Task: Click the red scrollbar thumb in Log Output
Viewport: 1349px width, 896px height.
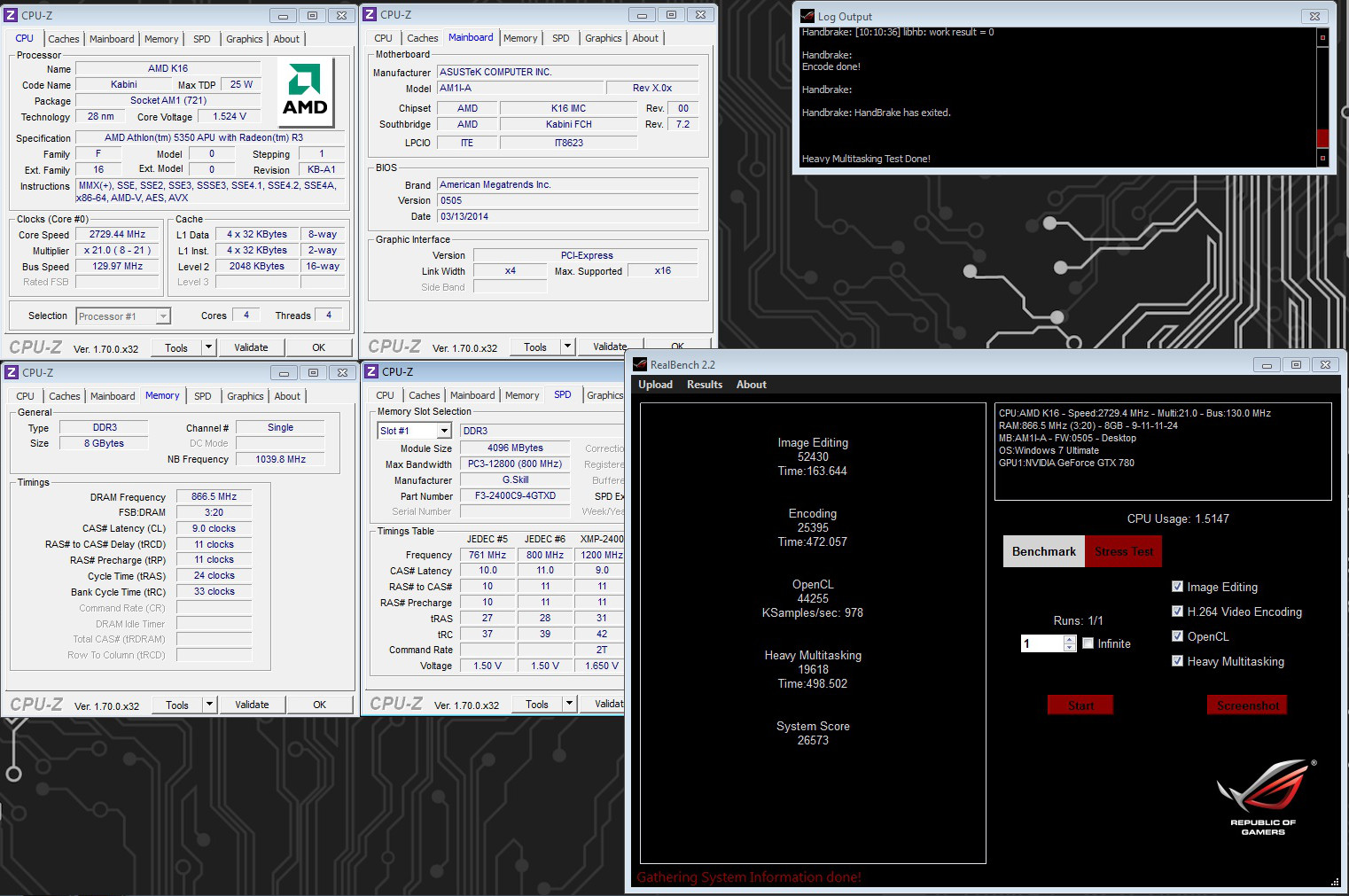Action: pos(1322,138)
